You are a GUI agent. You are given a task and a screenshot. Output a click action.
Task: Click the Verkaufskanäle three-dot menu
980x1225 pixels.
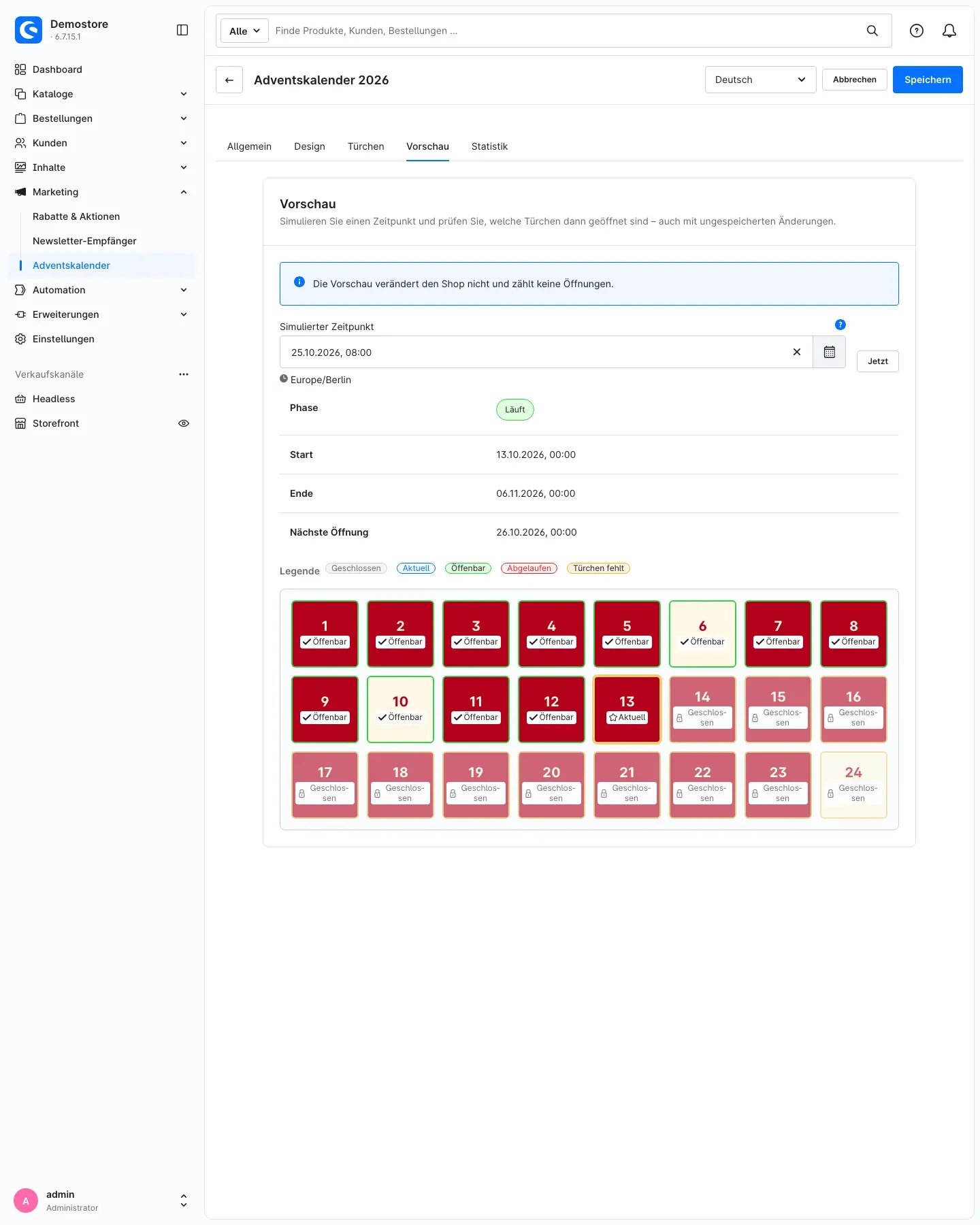point(184,374)
